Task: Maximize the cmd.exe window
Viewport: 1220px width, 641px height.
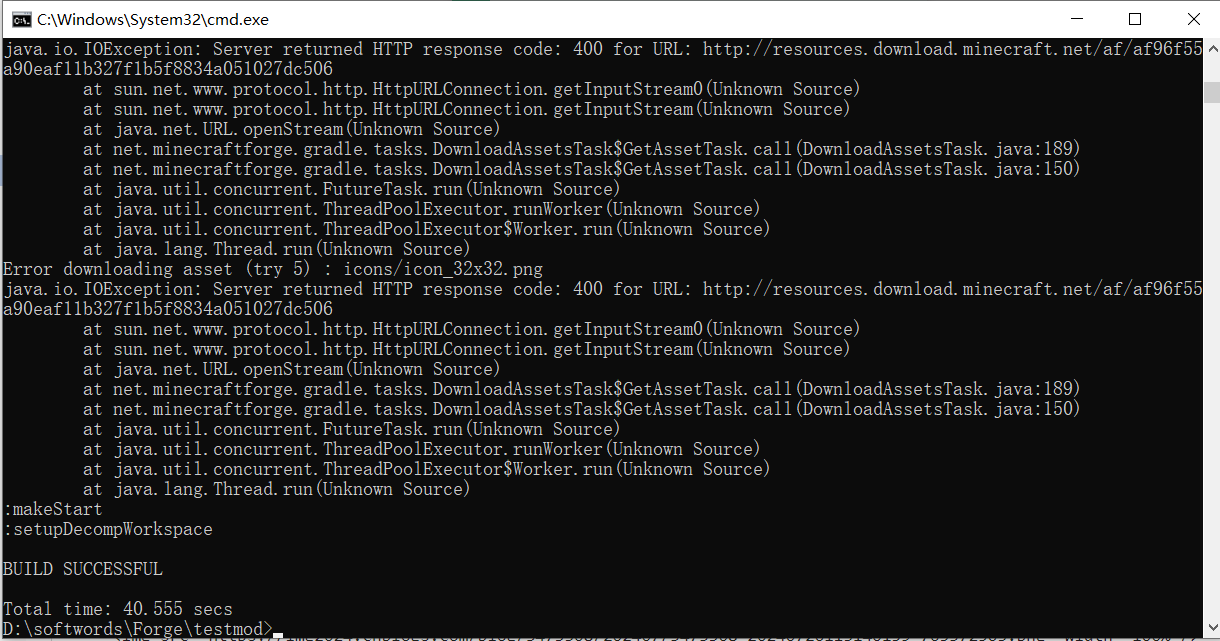Action: pyautogui.click(x=1134, y=19)
